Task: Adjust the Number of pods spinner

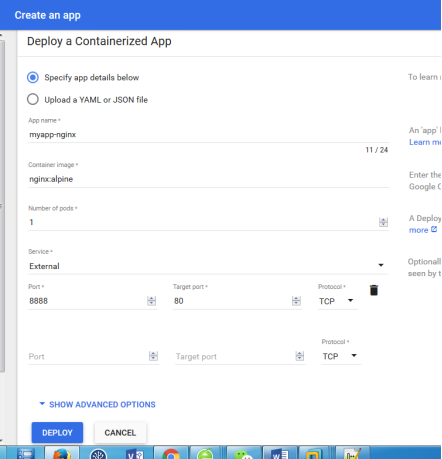Action: coord(383,222)
